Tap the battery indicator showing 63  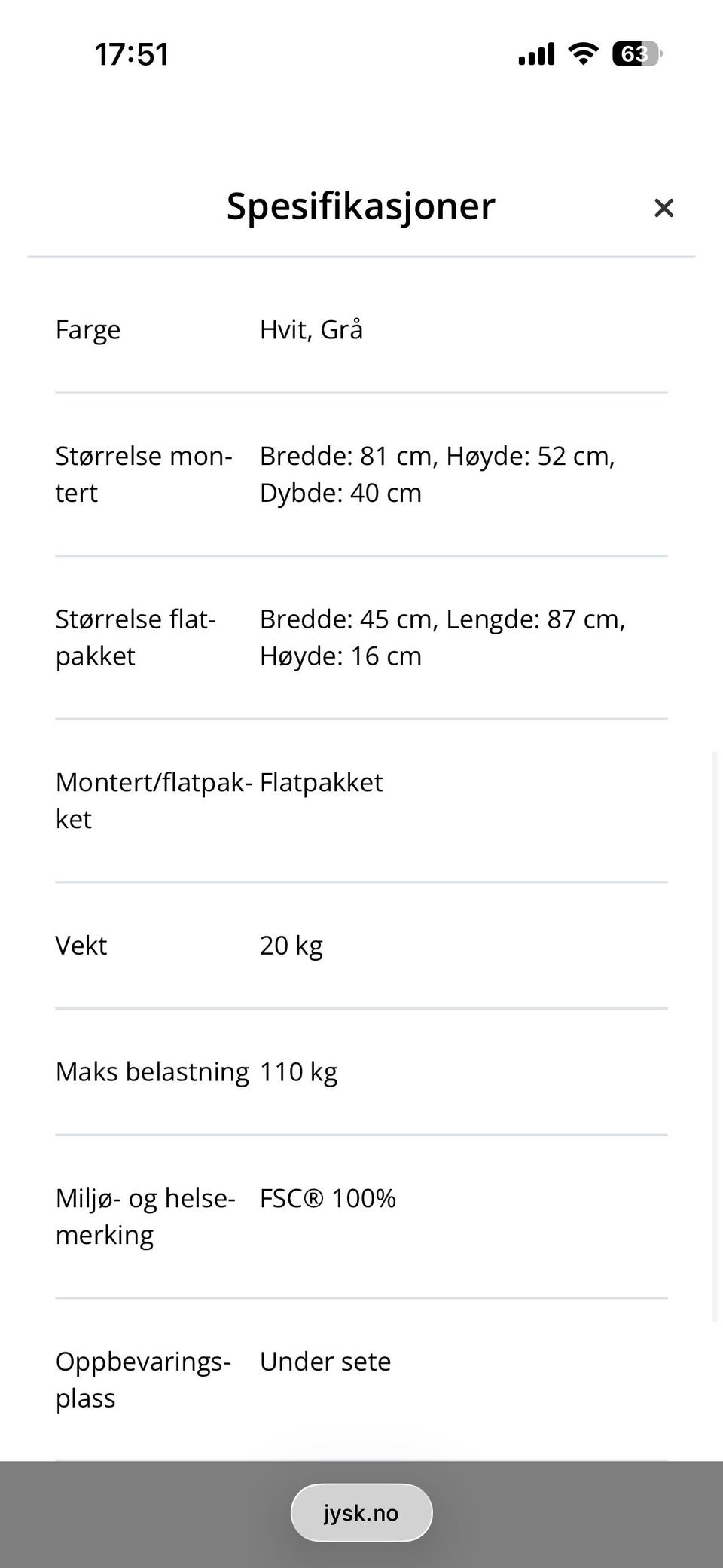tap(636, 53)
